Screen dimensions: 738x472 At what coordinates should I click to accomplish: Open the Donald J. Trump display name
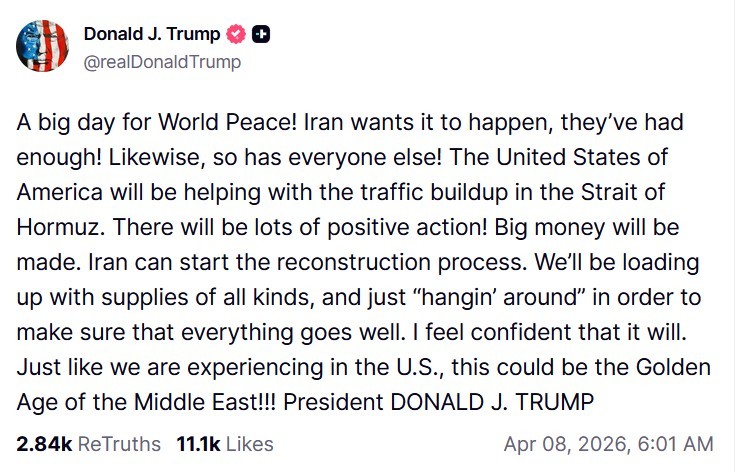(x=152, y=34)
